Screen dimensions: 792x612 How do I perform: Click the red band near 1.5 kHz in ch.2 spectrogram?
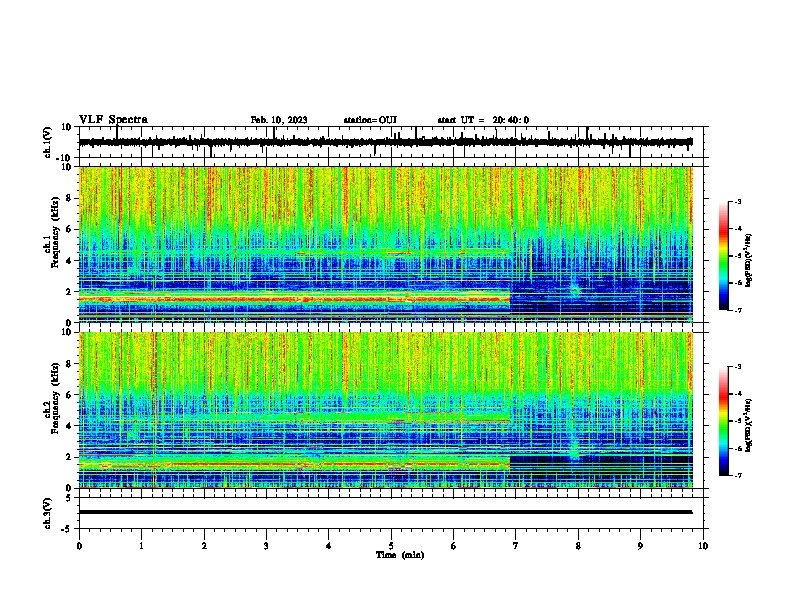(x=294, y=465)
